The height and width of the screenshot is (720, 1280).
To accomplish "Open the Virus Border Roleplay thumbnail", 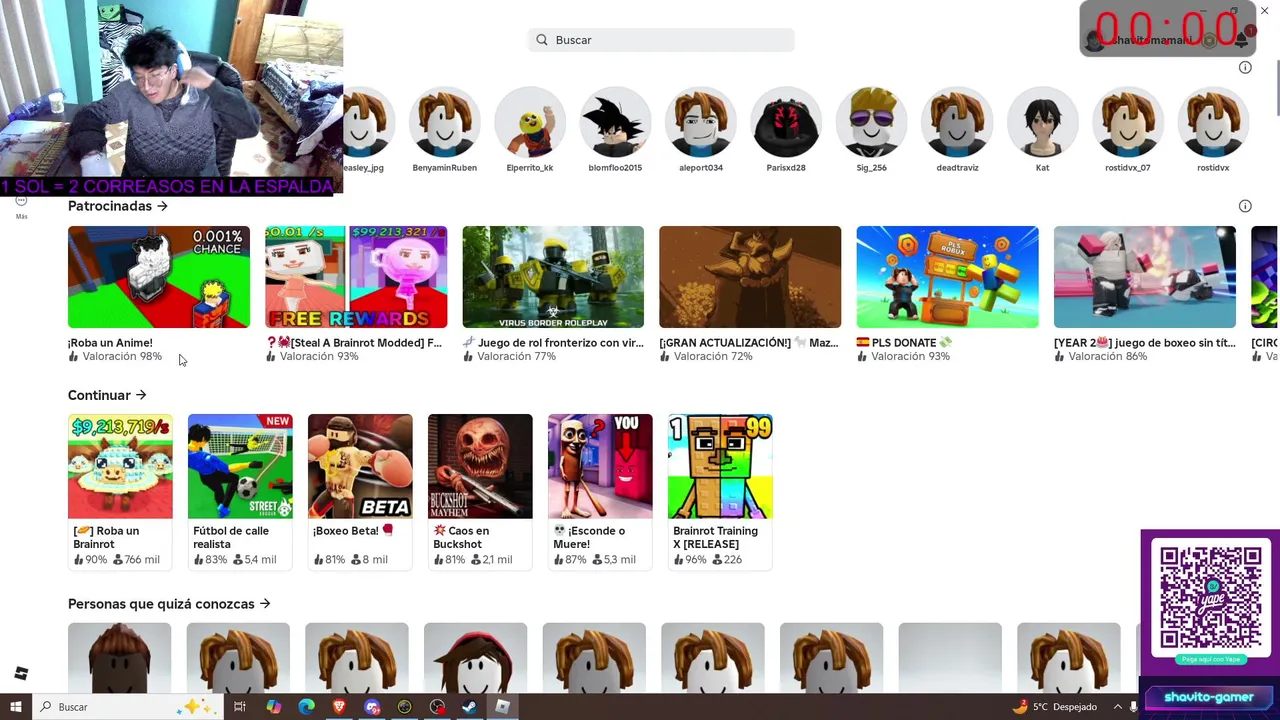I will click(x=553, y=277).
